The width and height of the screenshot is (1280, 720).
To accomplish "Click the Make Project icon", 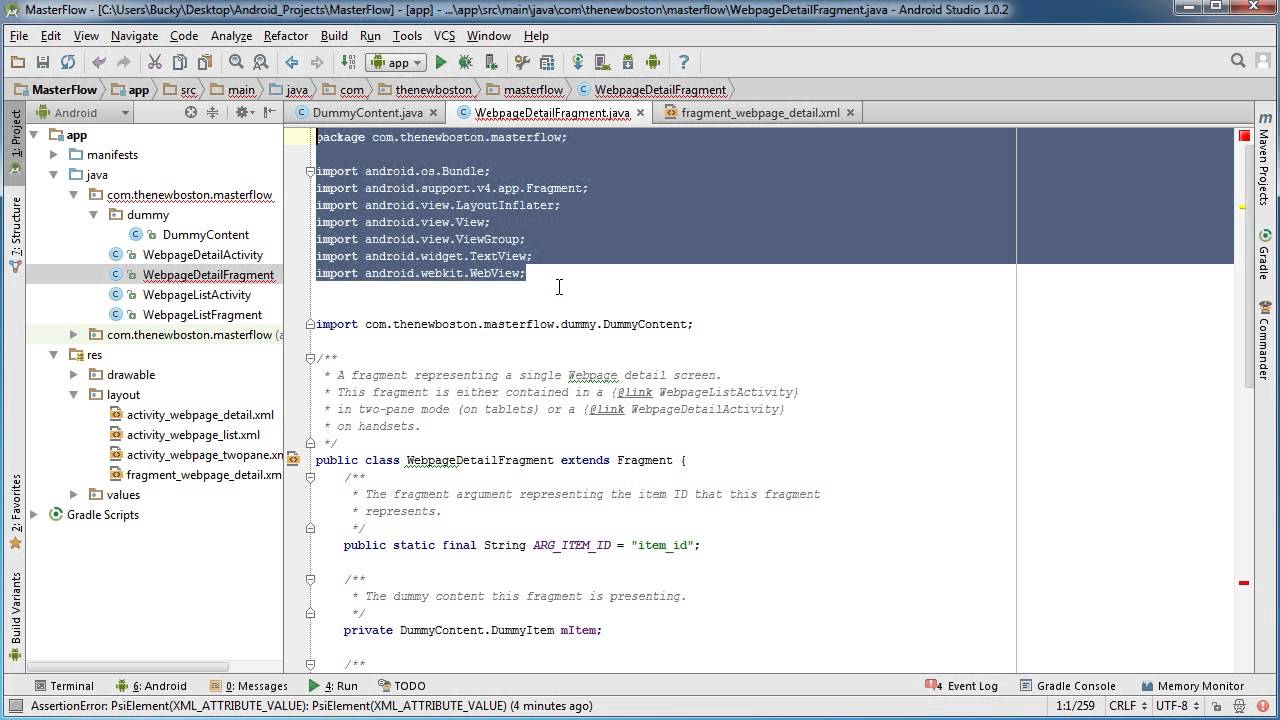I will (x=348, y=62).
